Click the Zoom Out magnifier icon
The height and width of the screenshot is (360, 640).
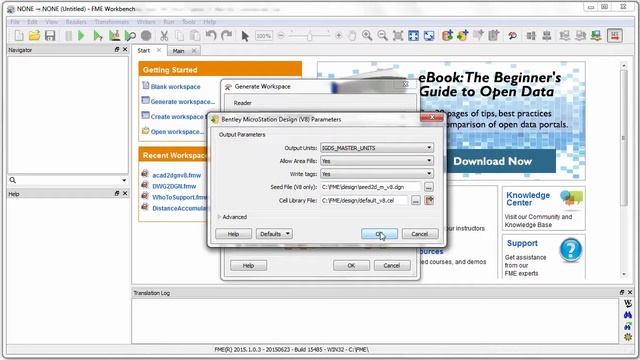[x=382, y=36]
